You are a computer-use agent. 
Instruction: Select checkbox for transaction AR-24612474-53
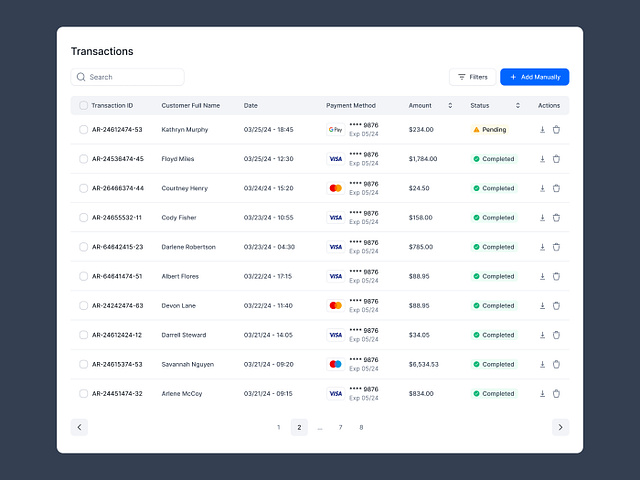click(83, 129)
